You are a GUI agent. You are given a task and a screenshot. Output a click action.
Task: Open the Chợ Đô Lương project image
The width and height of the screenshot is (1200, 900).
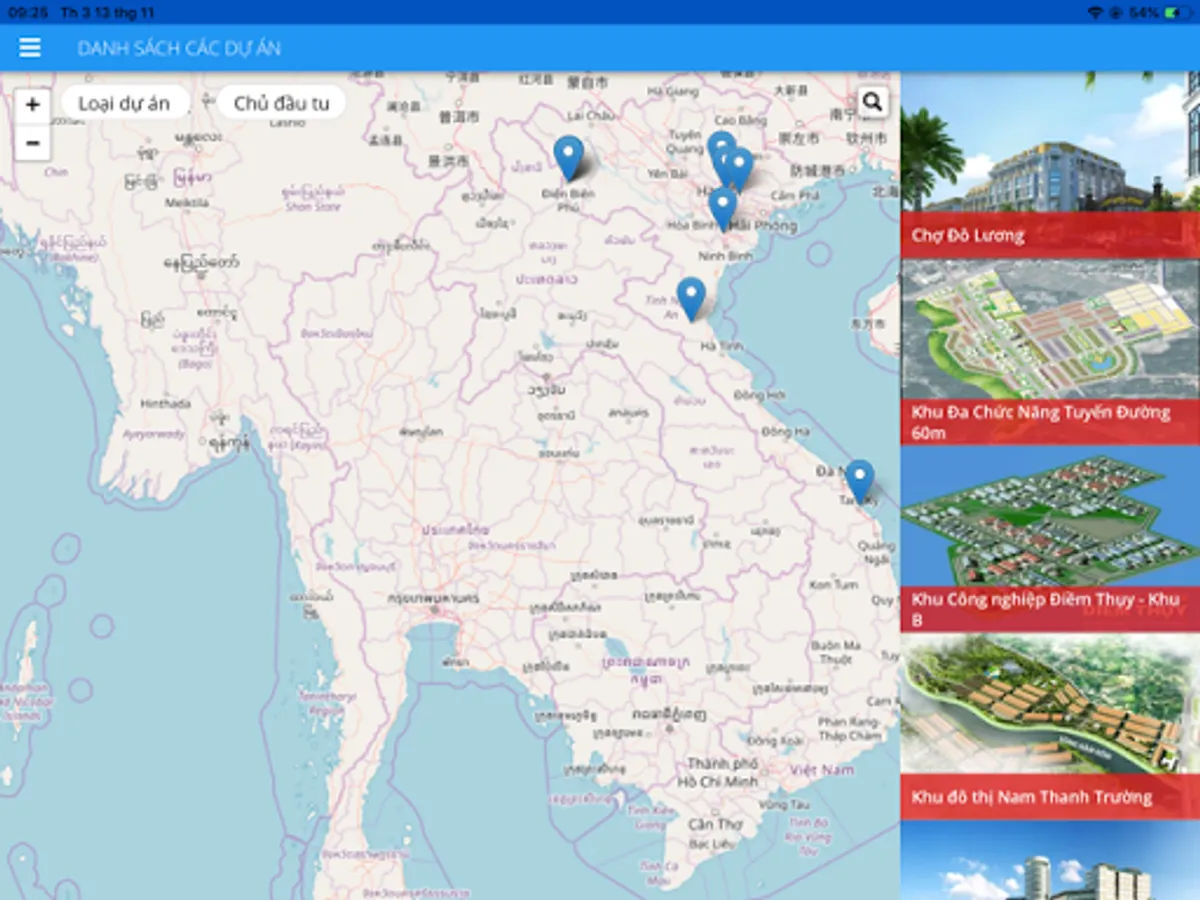pyautogui.click(x=1050, y=142)
